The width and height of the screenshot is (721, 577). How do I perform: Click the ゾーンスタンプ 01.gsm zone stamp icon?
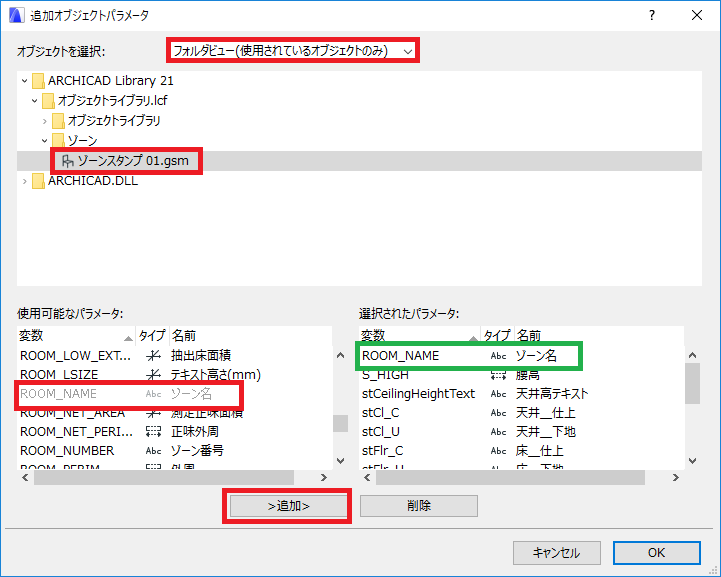click(68, 161)
